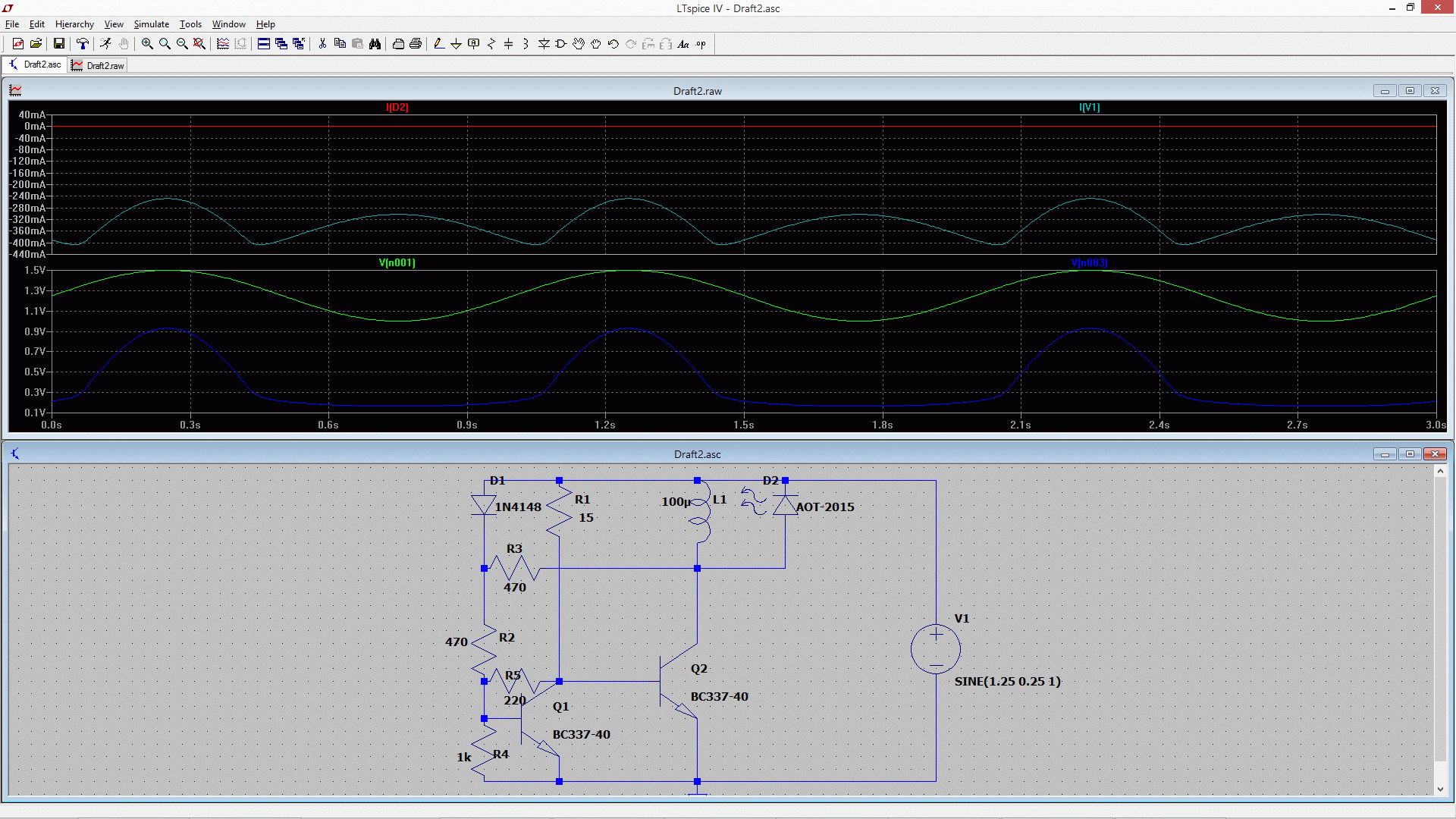Click the Zoom in magnifier icon

(x=147, y=44)
